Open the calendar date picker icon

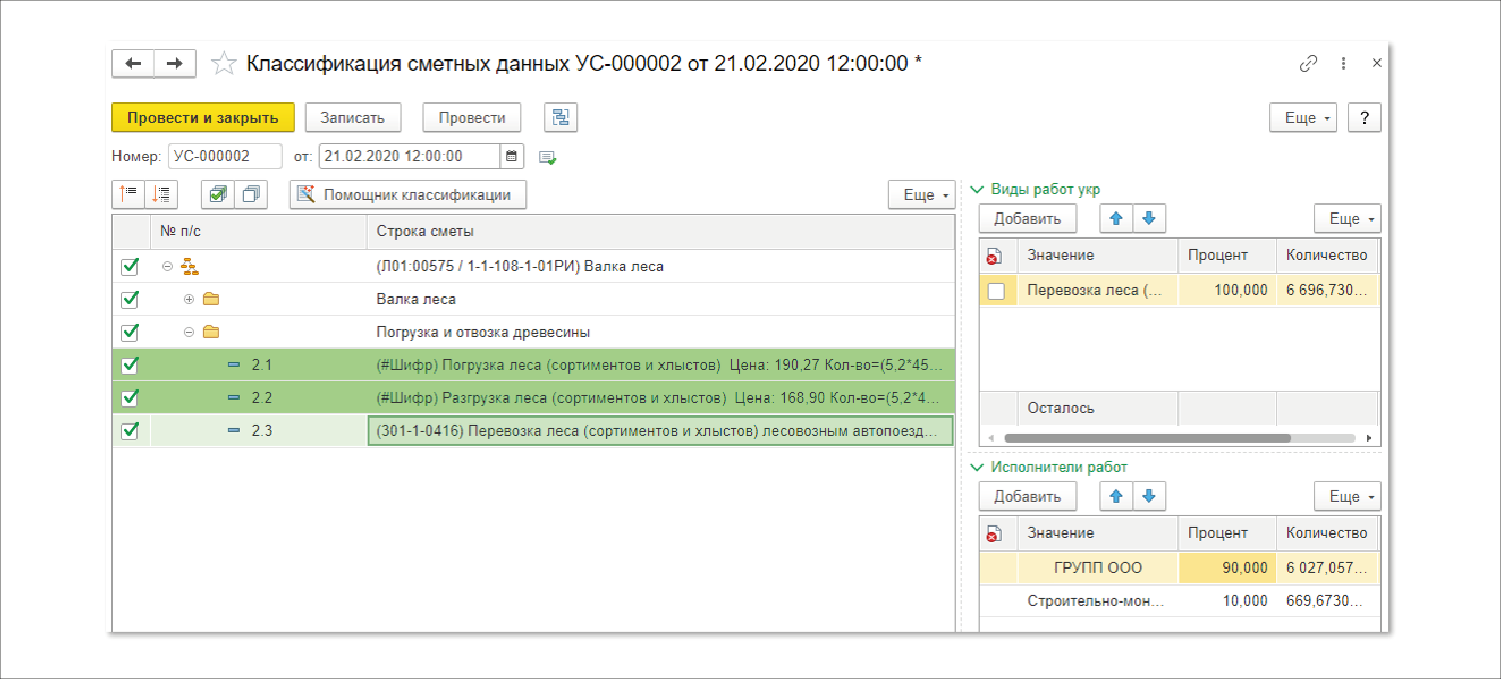(x=512, y=156)
